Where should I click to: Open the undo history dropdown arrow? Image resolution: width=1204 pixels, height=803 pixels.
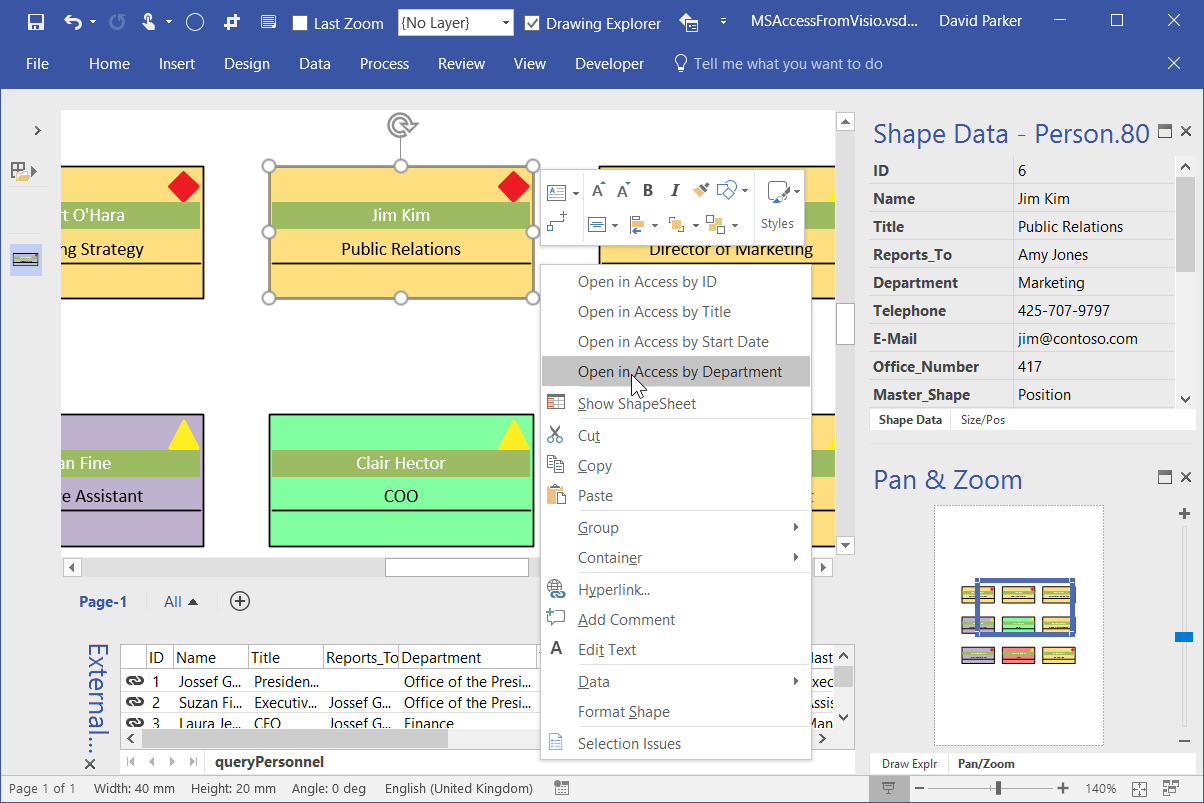coord(93,22)
